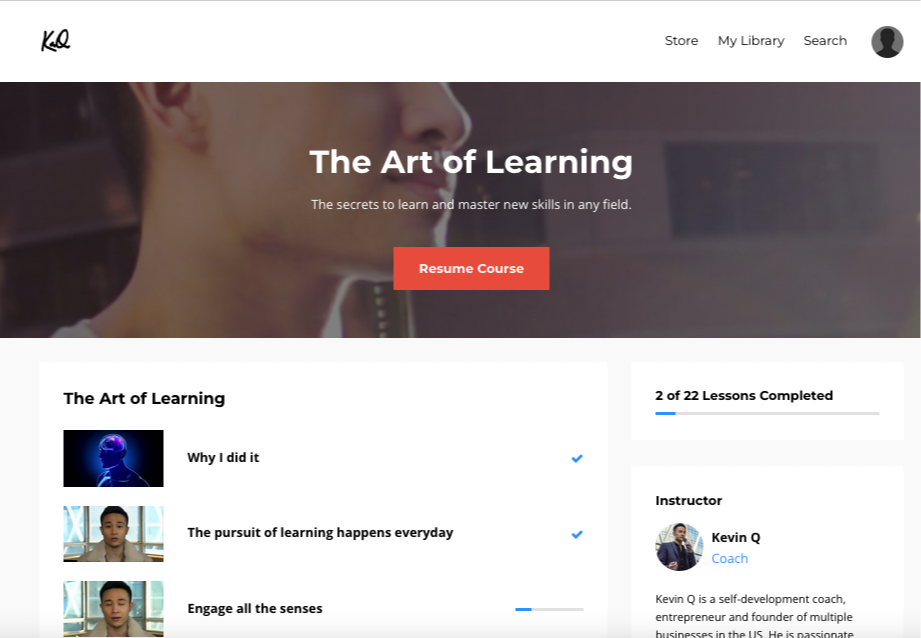This screenshot has height=638, width=921.
Task: Open the Why I did it lesson thumbnail
Action: [113, 458]
